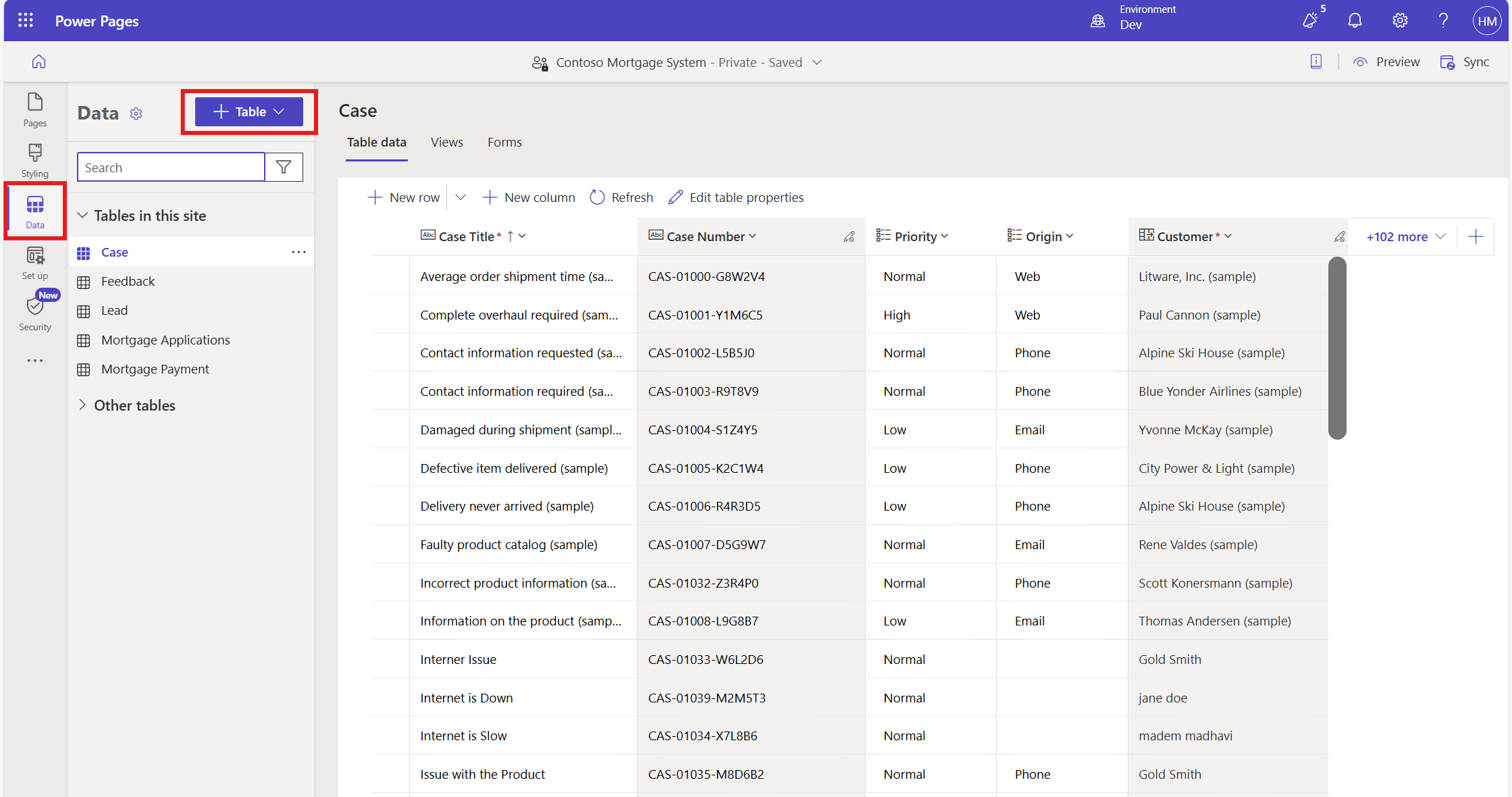Collapse Tables in this site section
The height and width of the screenshot is (797, 1512).
coord(82,215)
